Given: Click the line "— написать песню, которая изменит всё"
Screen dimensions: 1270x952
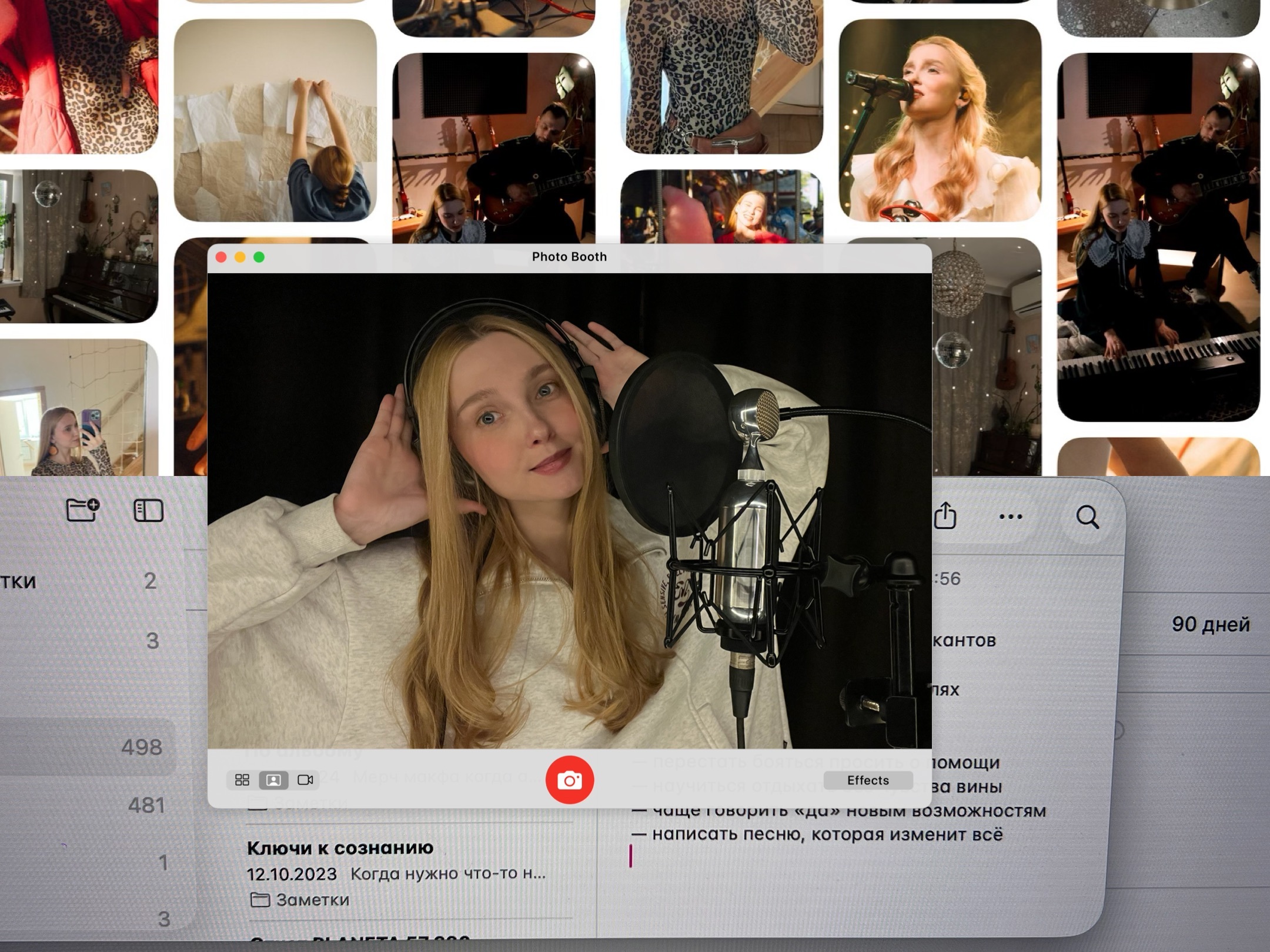Looking at the screenshot, I should tap(818, 834).
